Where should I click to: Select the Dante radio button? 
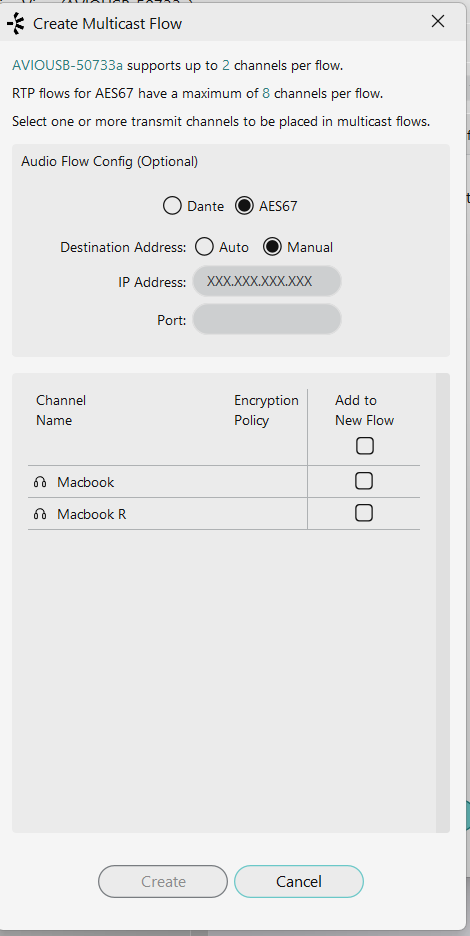click(172, 207)
